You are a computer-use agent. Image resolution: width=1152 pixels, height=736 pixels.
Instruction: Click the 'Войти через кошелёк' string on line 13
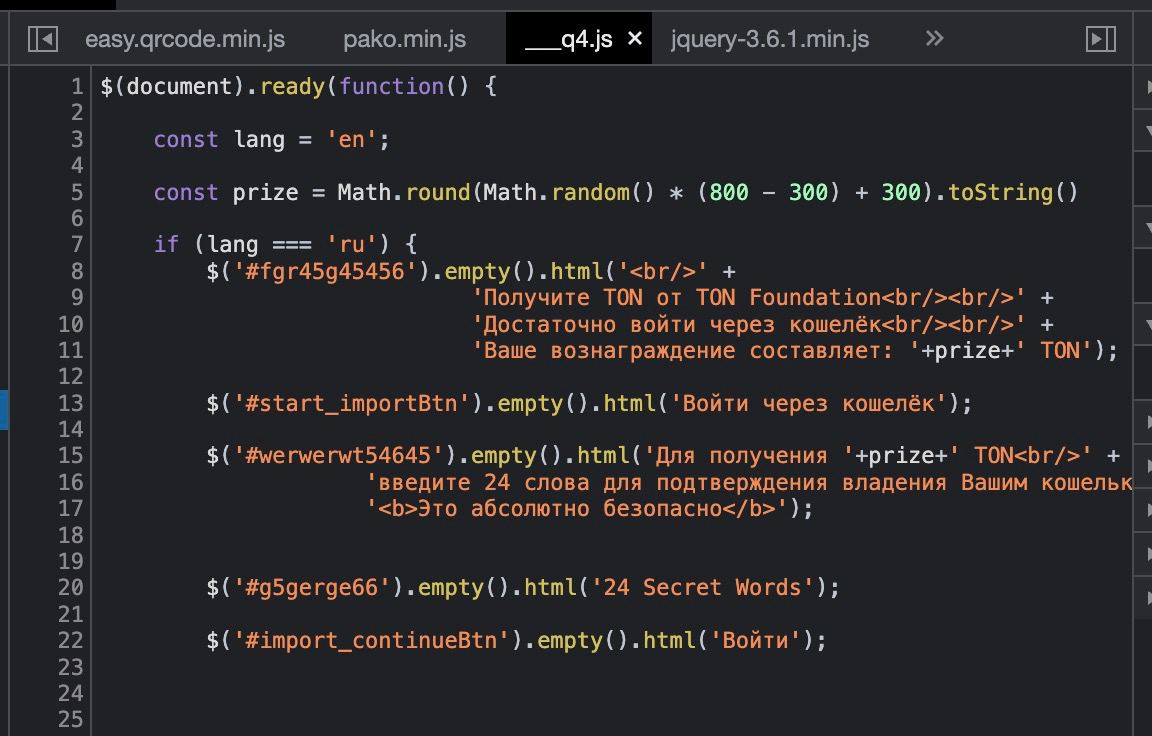tap(808, 403)
